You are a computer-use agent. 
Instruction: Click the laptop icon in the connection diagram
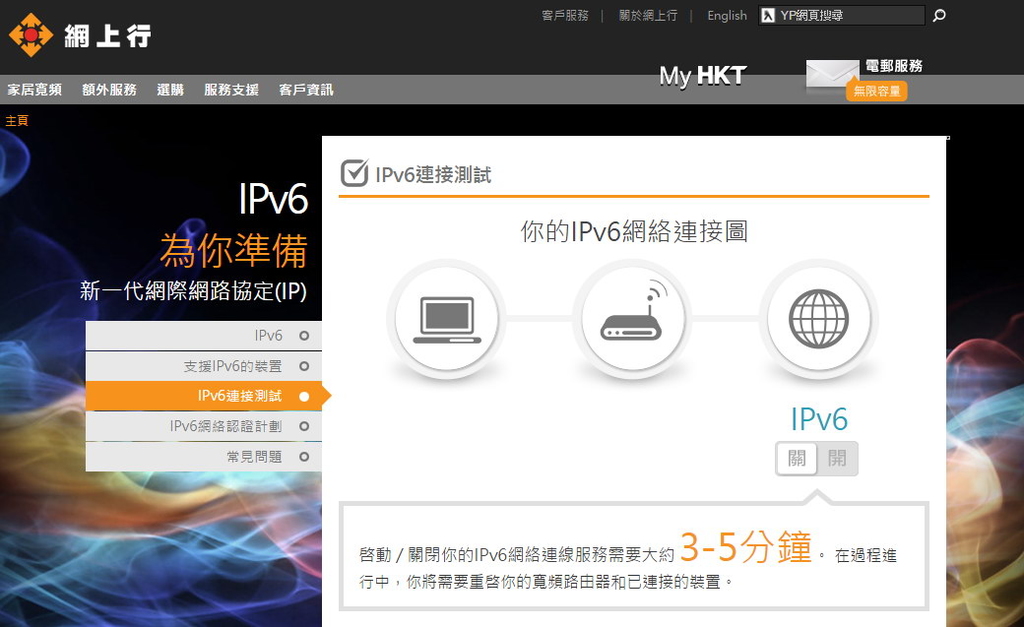click(447, 317)
